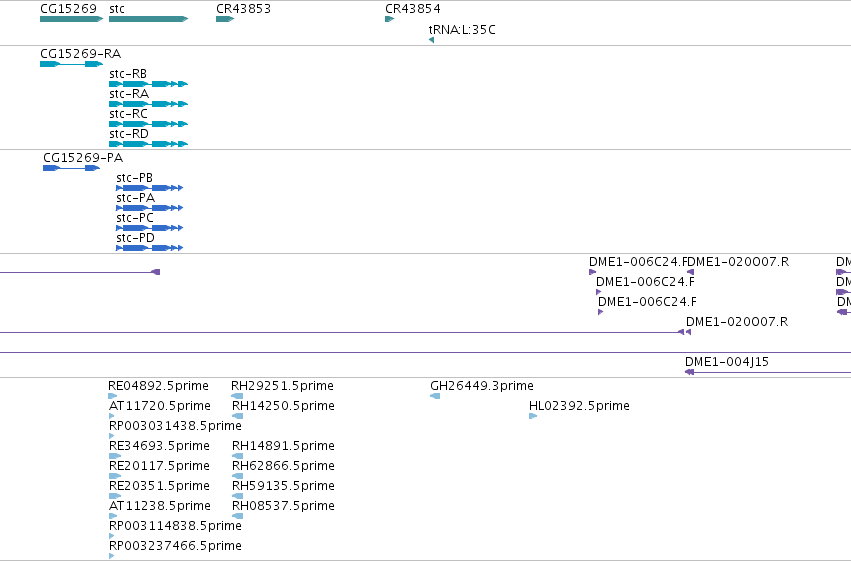851x561 pixels.
Task: Select the stc-PA CDS label
Action: point(135,198)
